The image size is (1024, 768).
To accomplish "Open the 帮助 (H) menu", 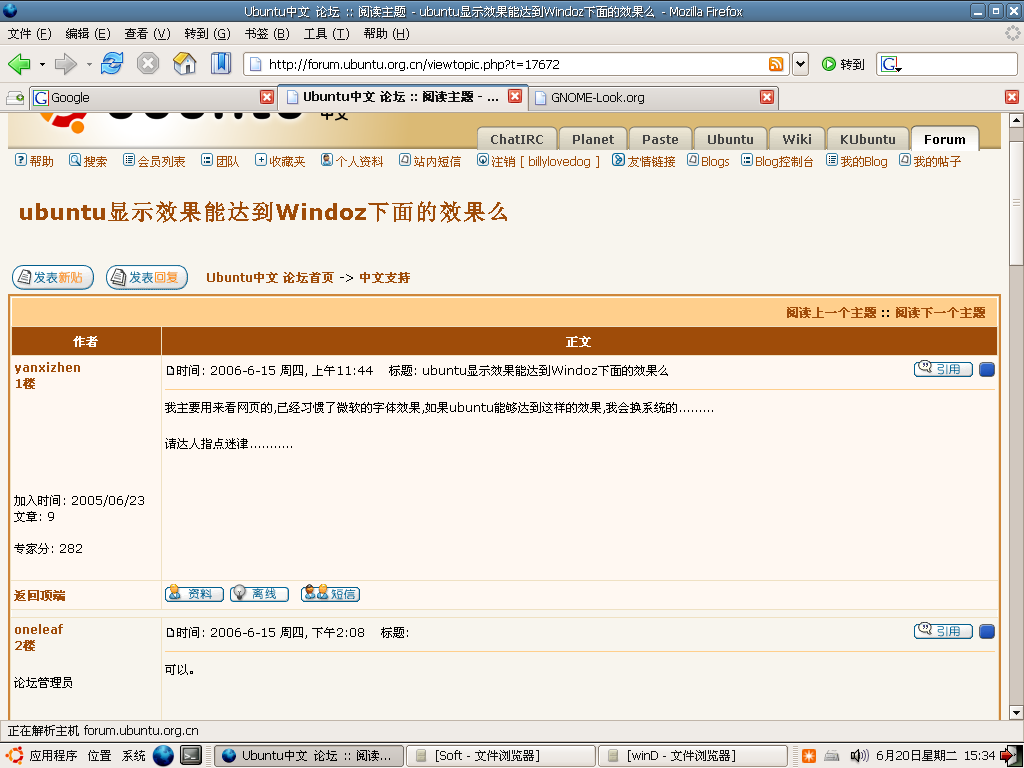I will coord(387,33).
